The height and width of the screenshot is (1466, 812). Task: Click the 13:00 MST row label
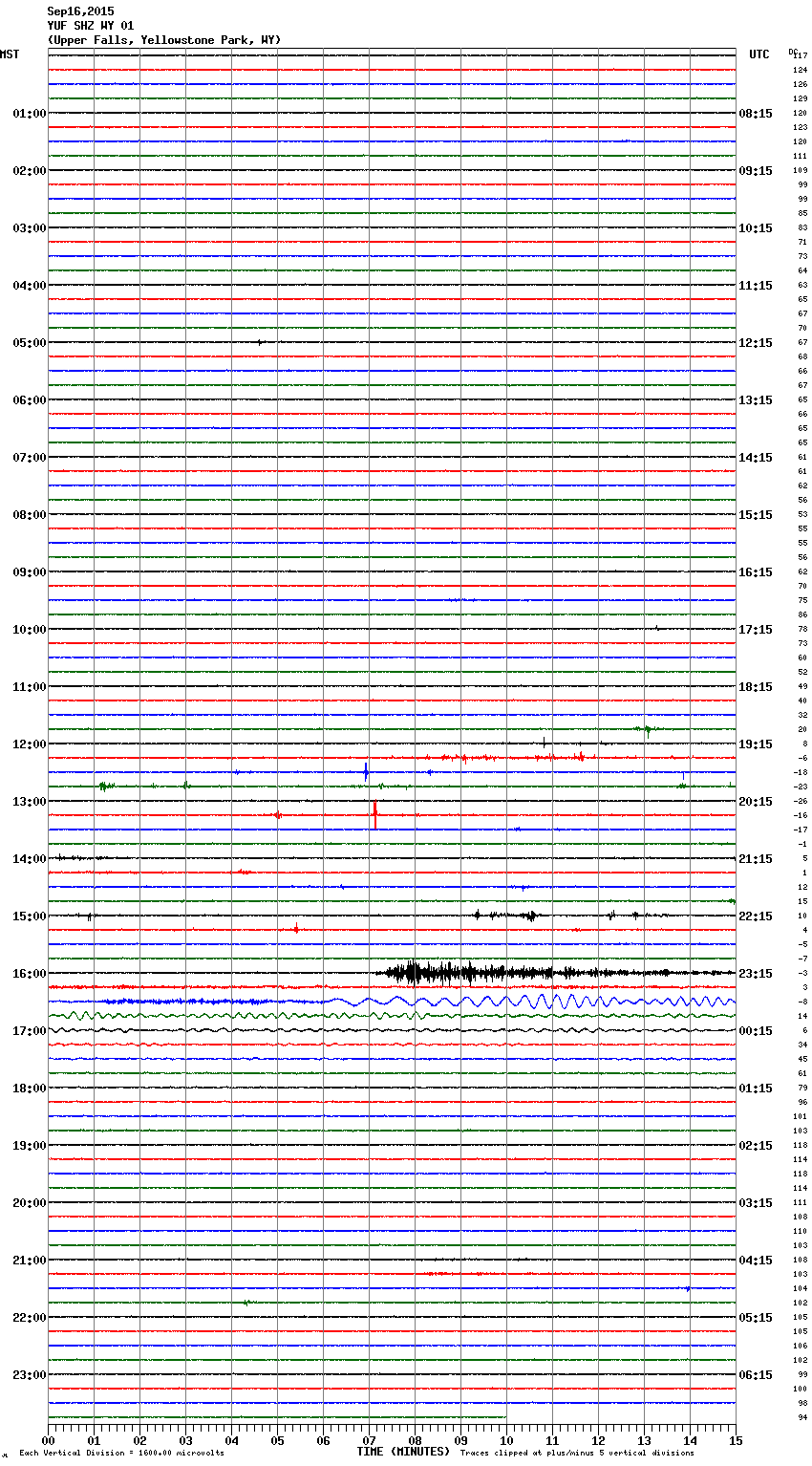(x=29, y=802)
